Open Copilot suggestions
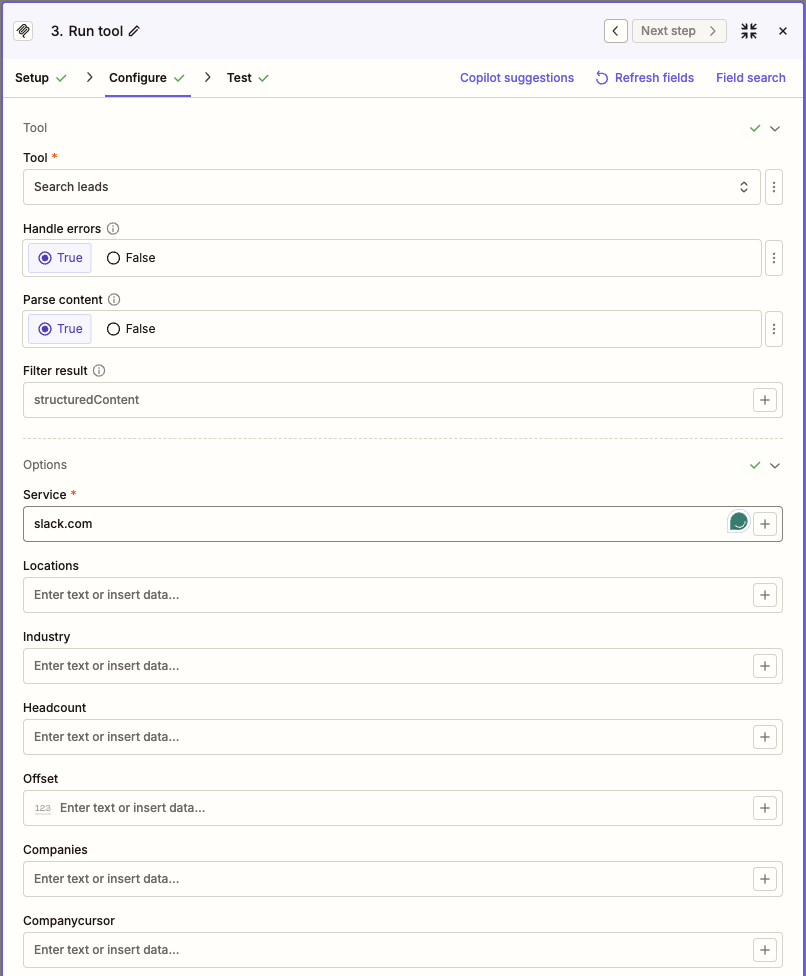Screen dimensions: 806x976 517,78
